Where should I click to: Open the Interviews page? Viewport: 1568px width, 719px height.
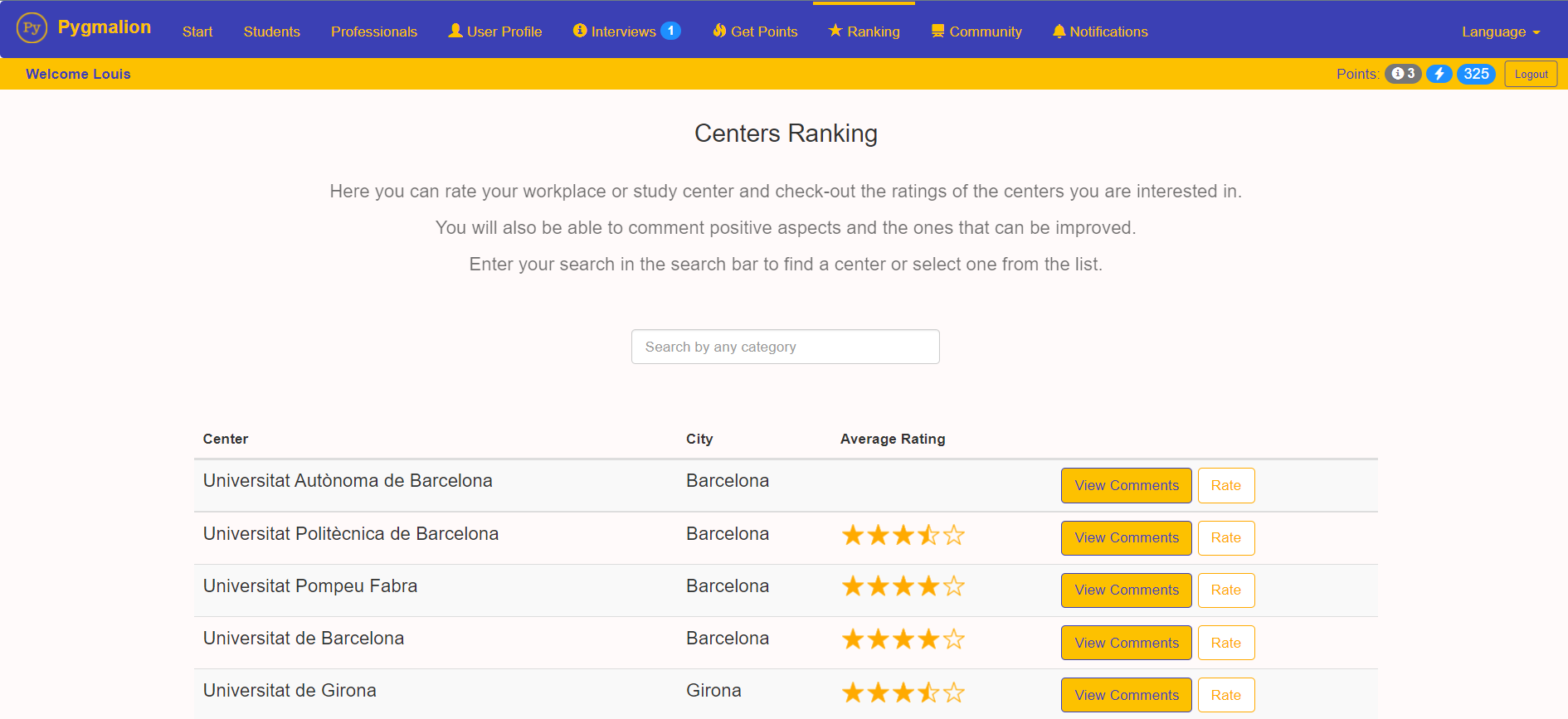[614, 32]
